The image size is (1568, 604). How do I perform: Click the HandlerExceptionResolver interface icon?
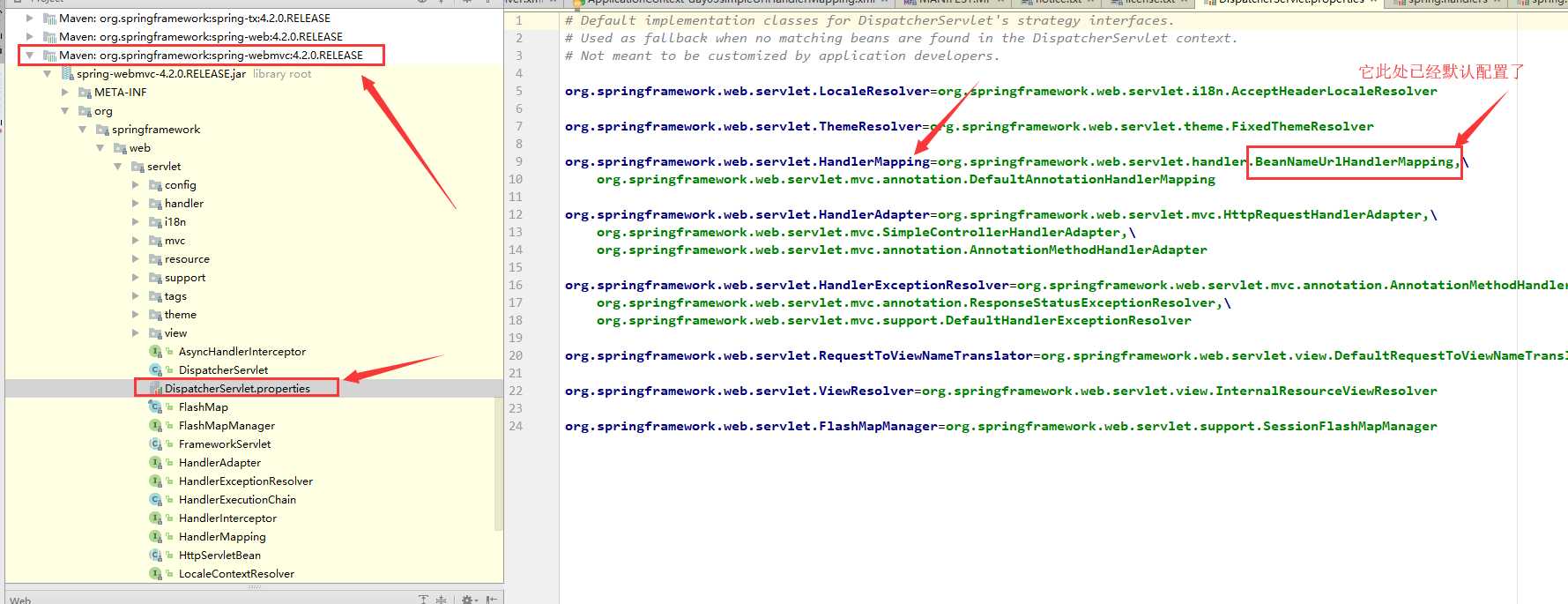click(156, 481)
